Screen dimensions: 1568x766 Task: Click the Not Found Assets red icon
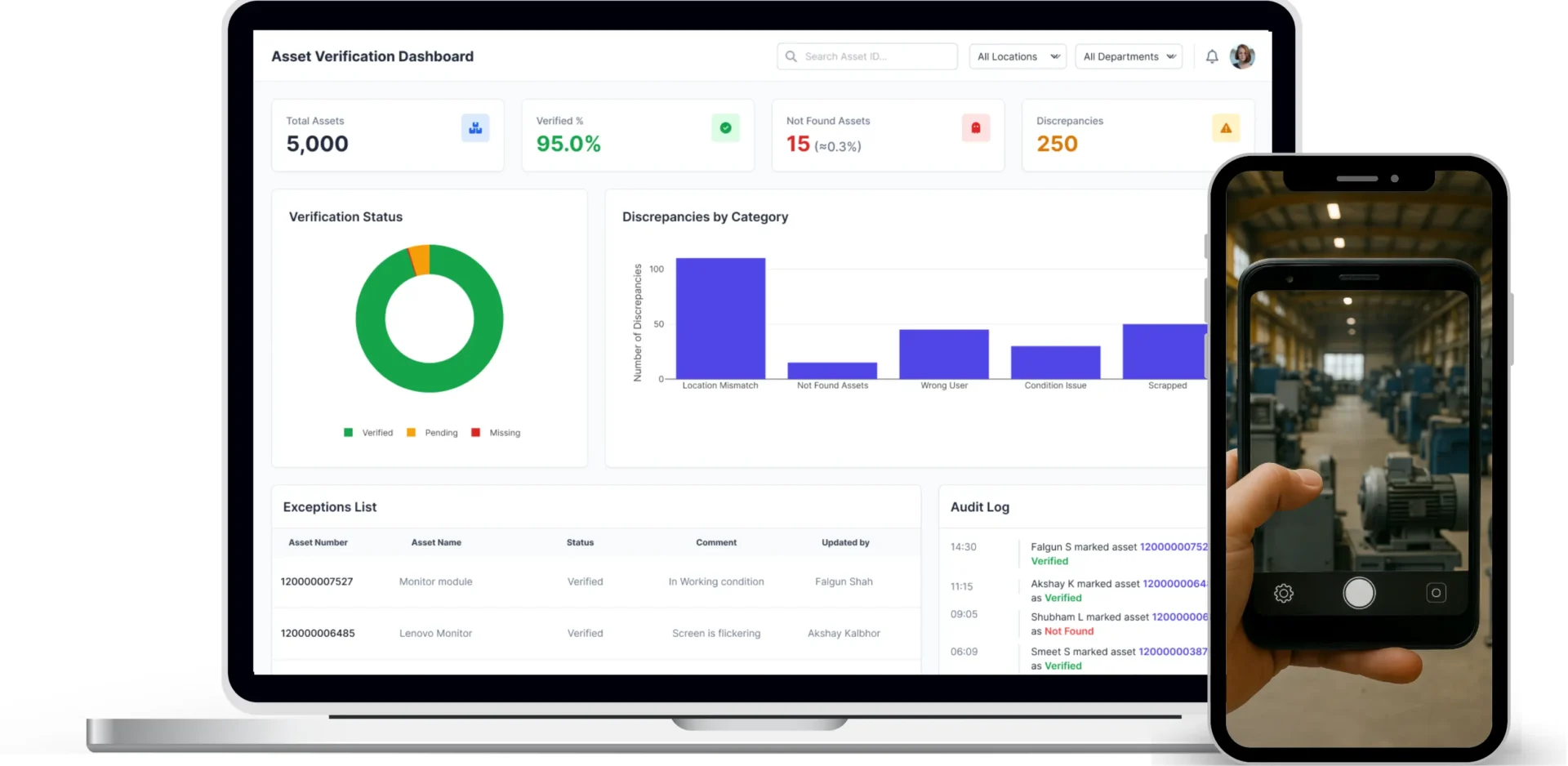tap(975, 127)
